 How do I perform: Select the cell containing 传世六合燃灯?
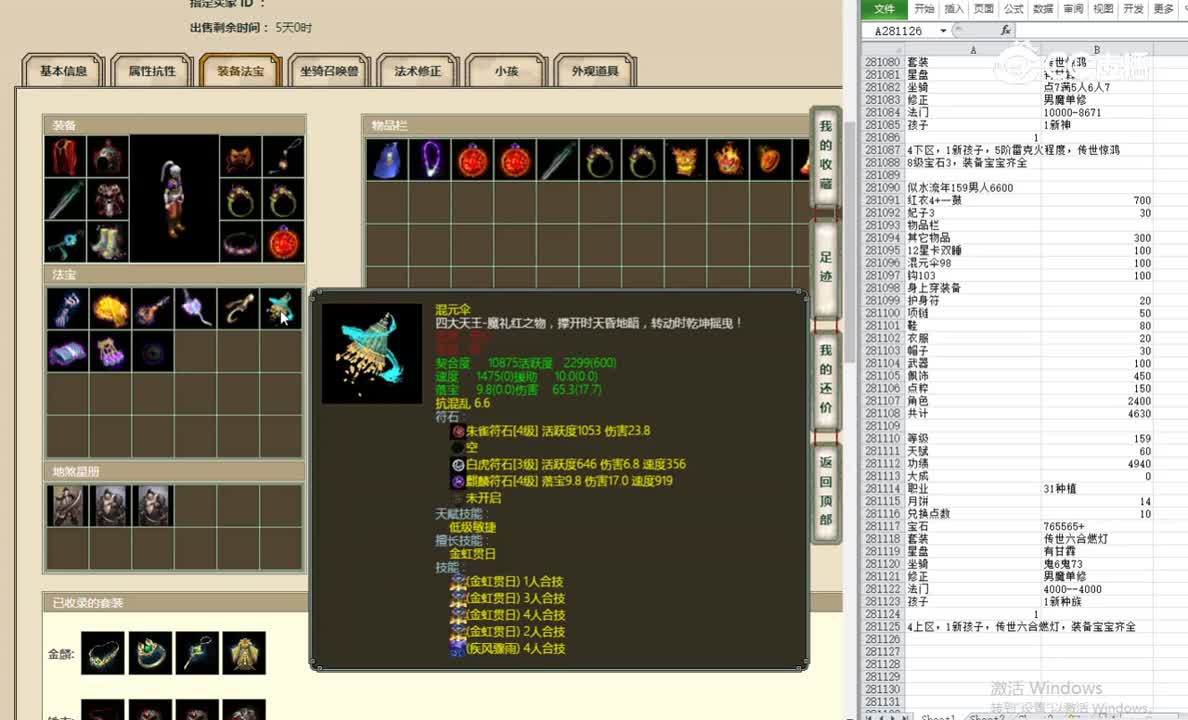pyautogui.click(x=1097, y=539)
